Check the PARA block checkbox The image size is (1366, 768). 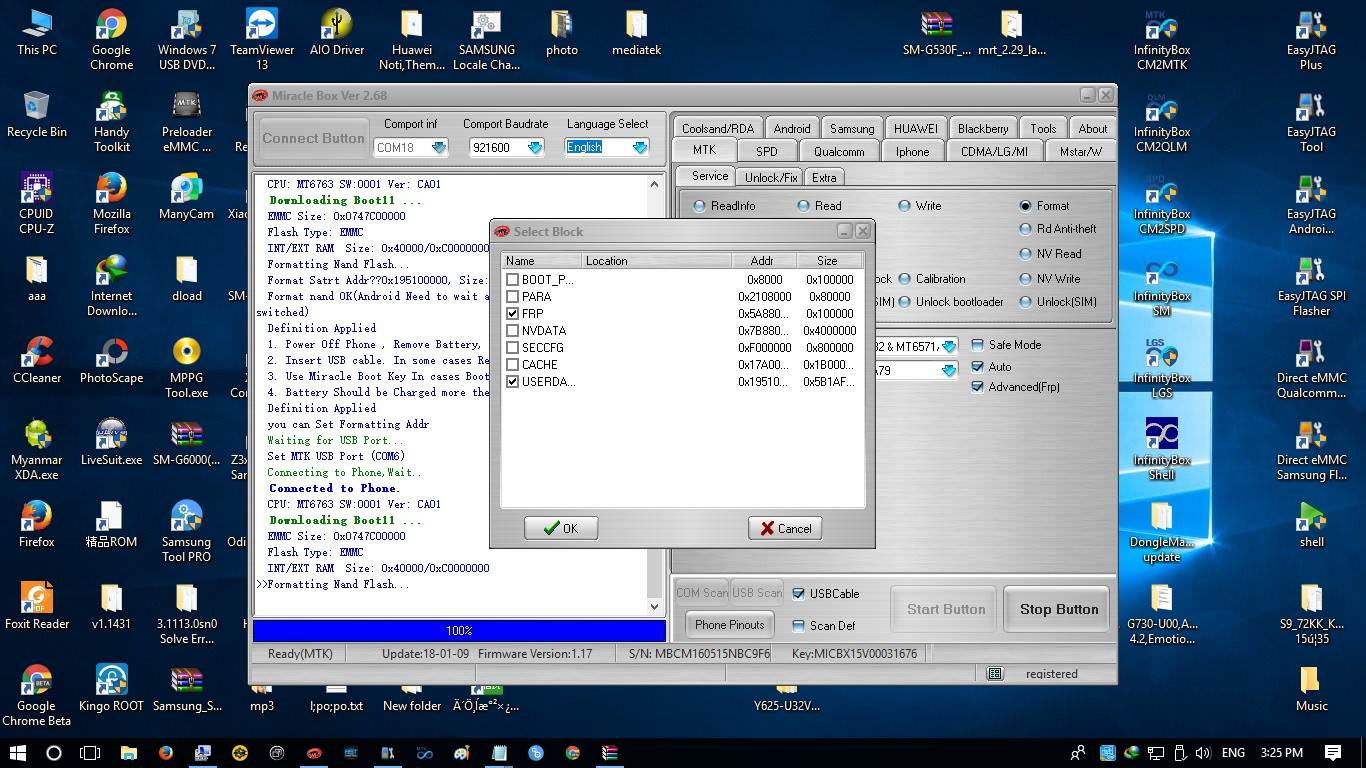512,297
